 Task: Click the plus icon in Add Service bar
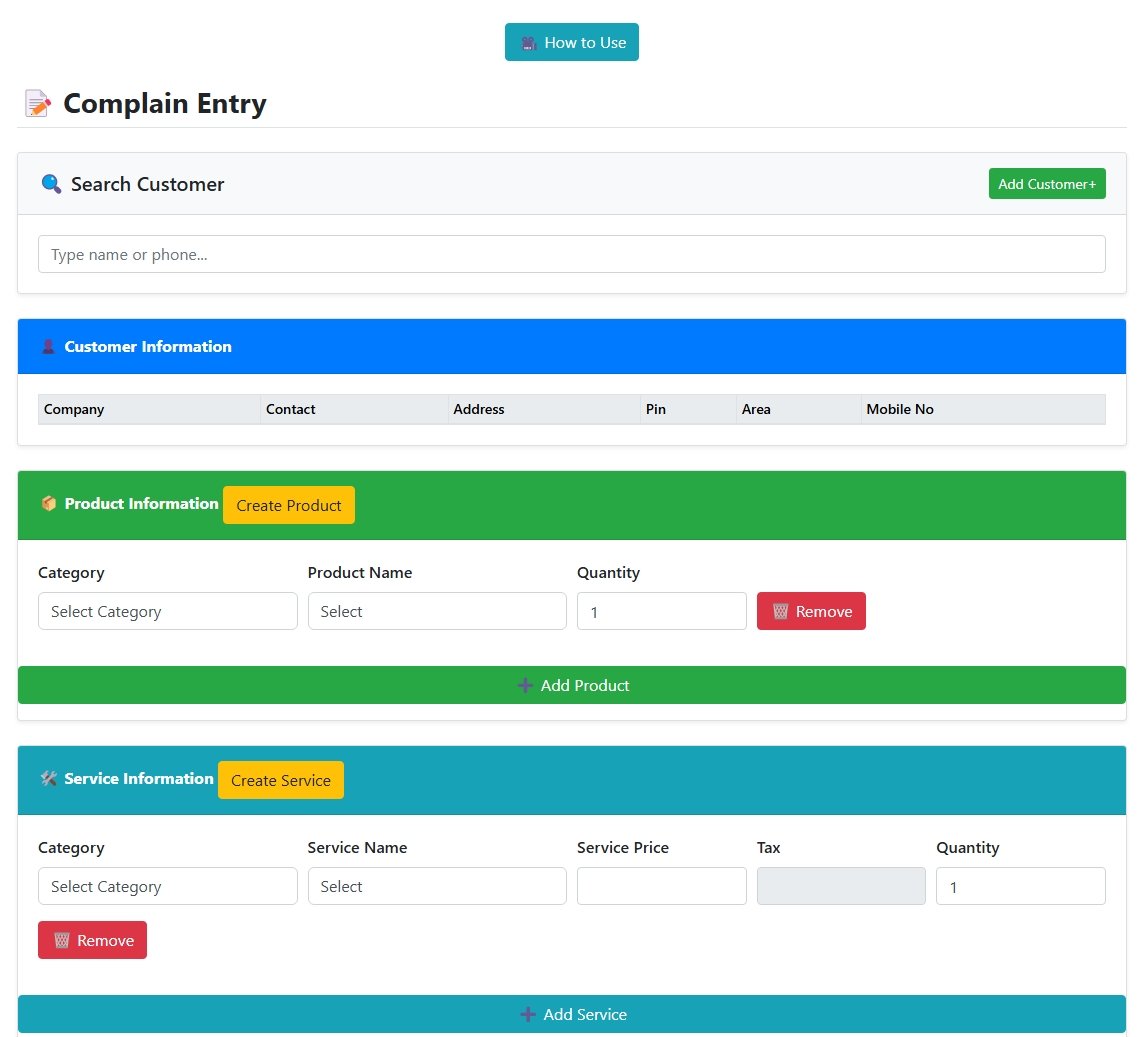[x=528, y=1014]
